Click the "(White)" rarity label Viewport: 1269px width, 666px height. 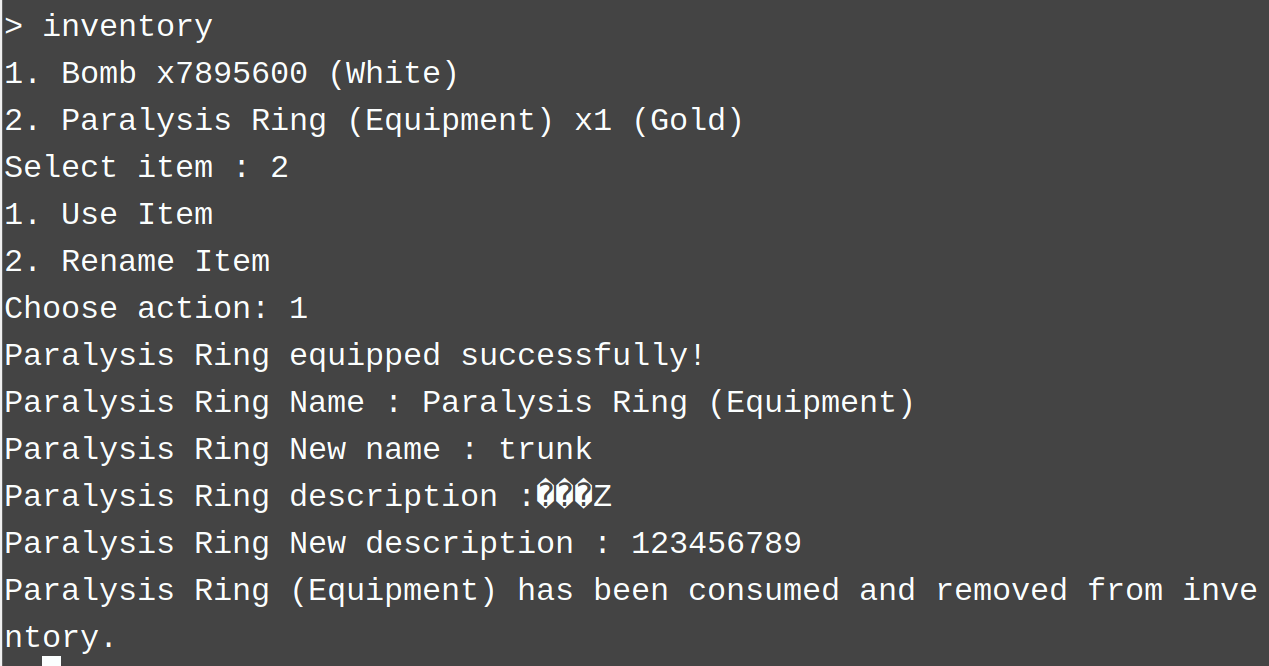click(393, 74)
